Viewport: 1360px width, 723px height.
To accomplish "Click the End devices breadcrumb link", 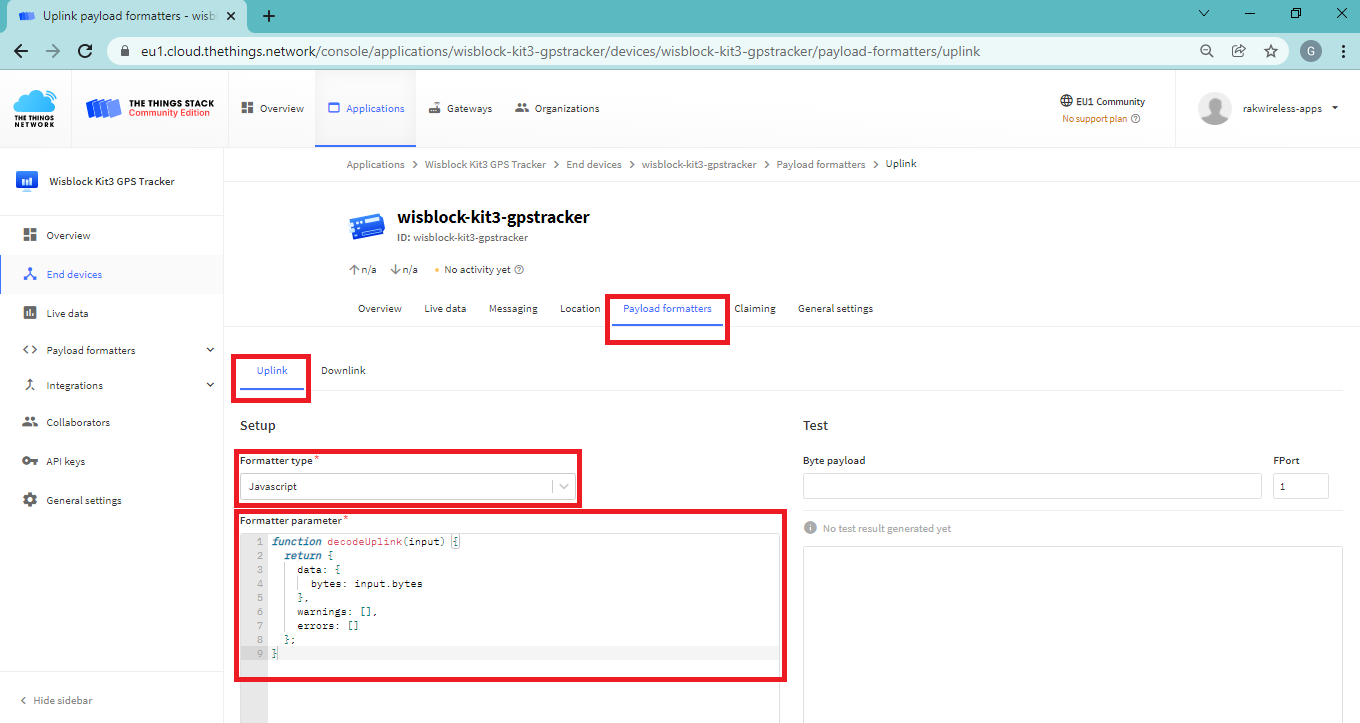I will tap(594, 164).
